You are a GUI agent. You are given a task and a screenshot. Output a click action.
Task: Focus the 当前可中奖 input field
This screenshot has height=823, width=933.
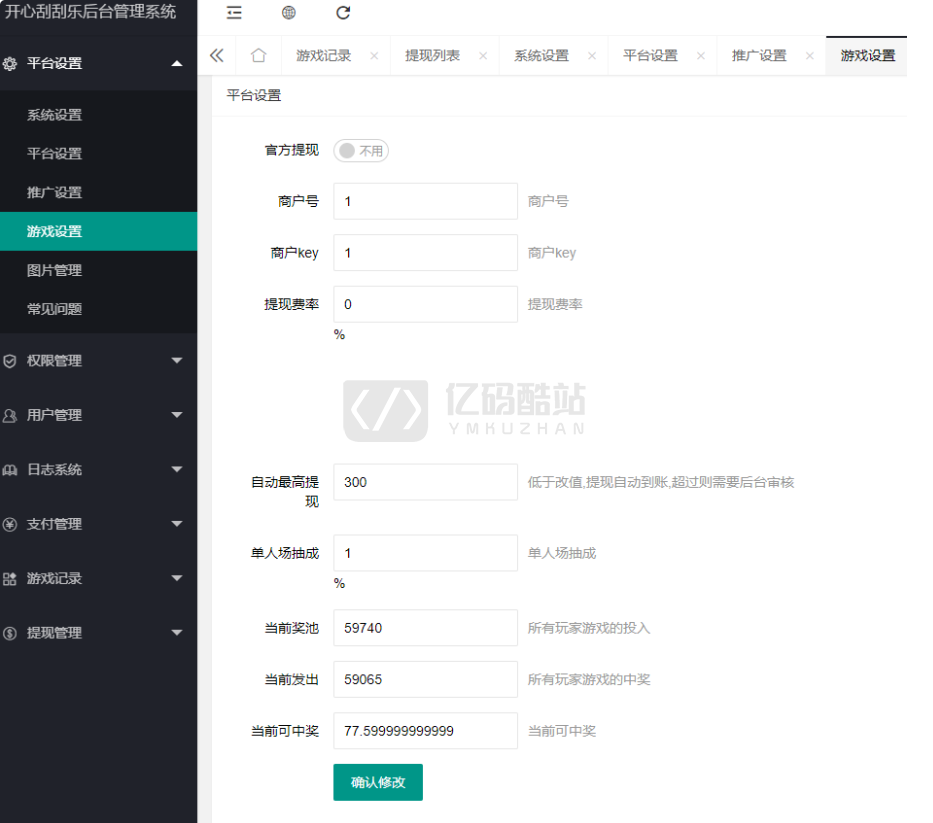[x=425, y=731]
